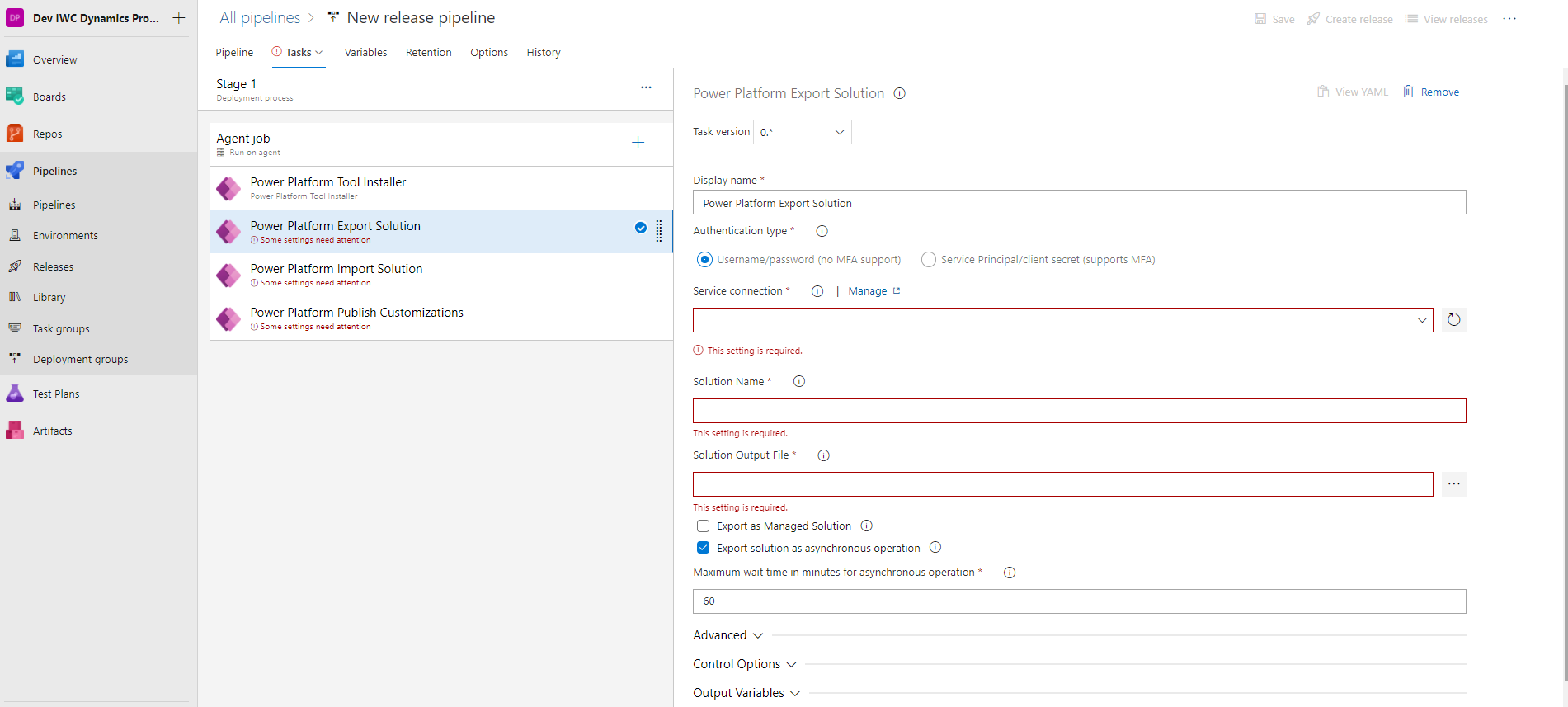This screenshot has width=1568, height=707.
Task: Click the Environments sidebar icon
Action: click(x=15, y=235)
